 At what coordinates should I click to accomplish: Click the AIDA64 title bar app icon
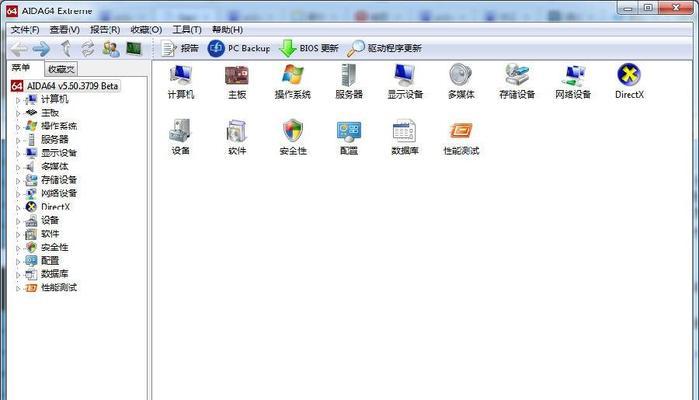pos(12,11)
